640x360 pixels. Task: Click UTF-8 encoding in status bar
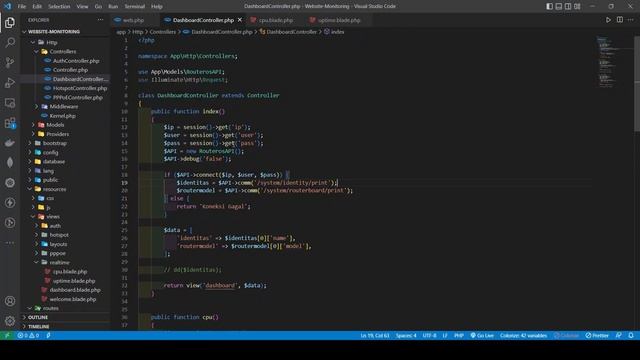point(429,335)
